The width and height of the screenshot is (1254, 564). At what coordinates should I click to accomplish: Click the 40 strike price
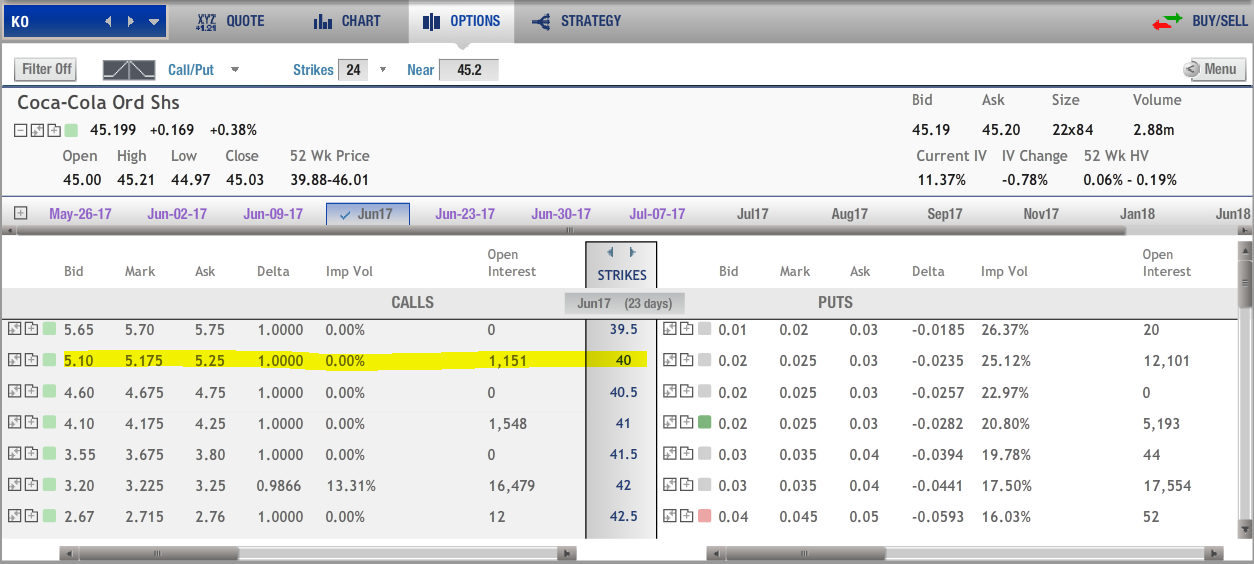(622, 361)
